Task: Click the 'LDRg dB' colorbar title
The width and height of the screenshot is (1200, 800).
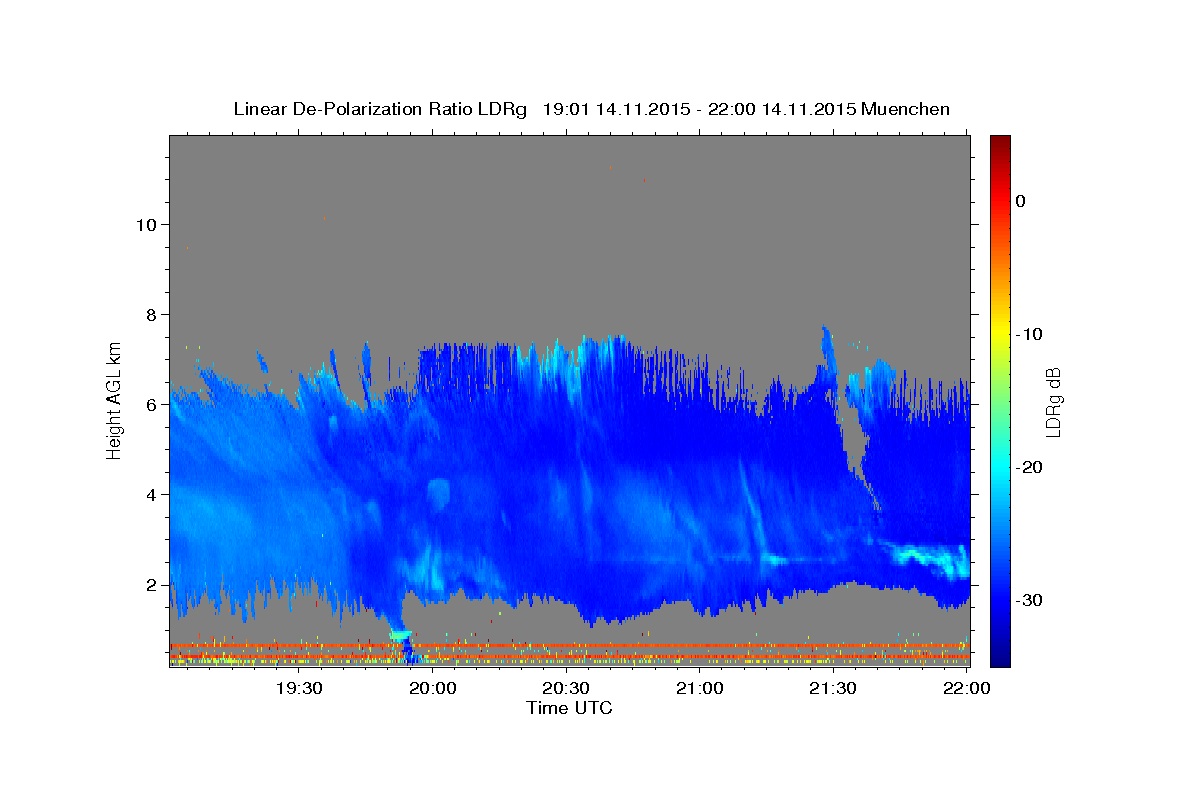Action: pyautogui.click(x=1054, y=401)
